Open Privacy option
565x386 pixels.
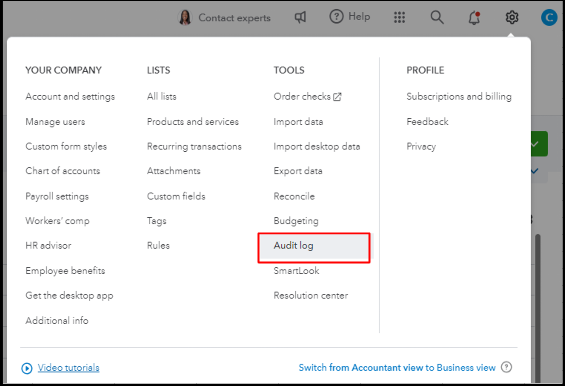click(x=421, y=147)
